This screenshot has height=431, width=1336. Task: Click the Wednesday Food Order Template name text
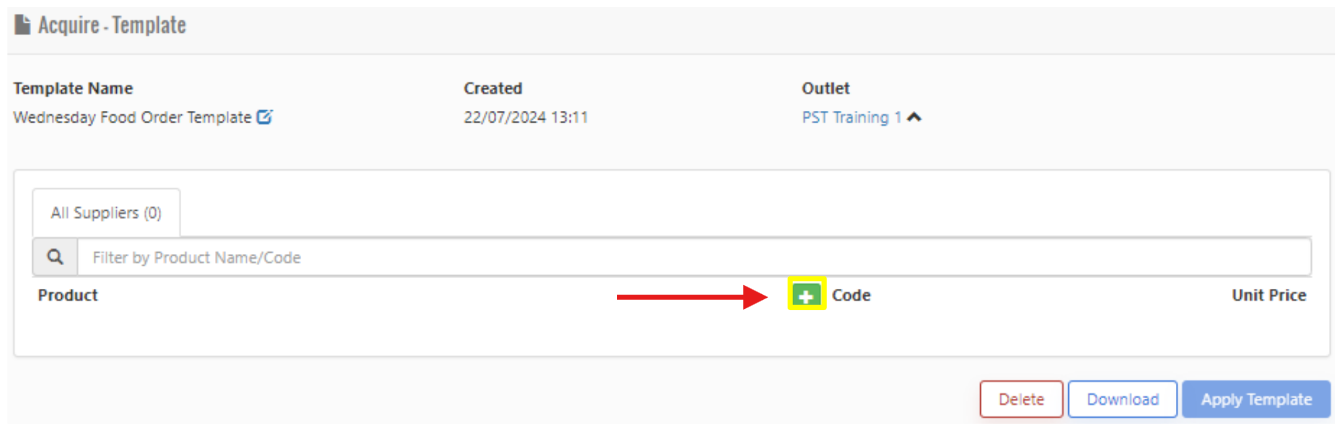click(132, 117)
